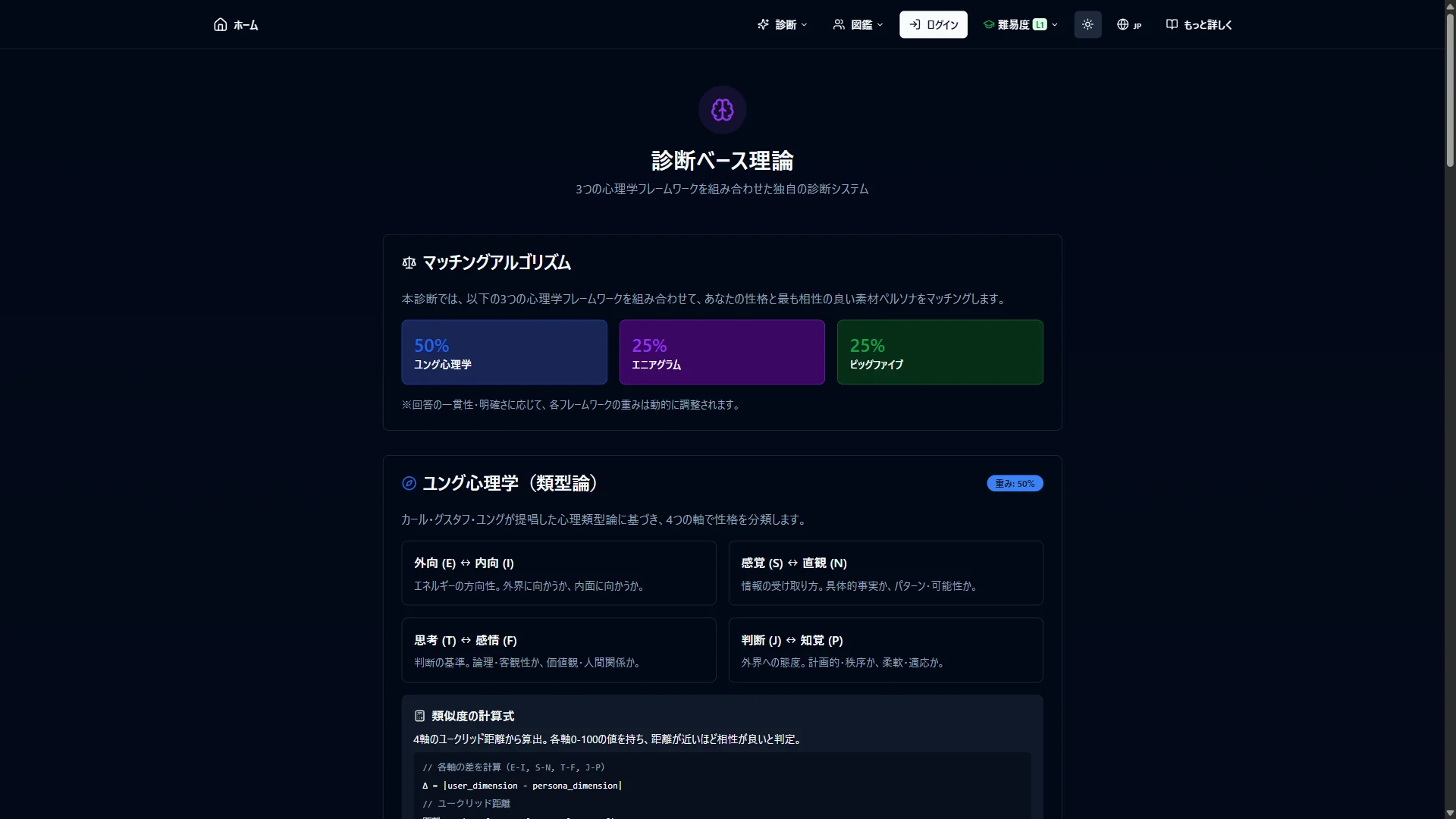Click the blue 50% ユング心理学 card
This screenshot has width=1456, height=819.
pyautogui.click(x=504, y=352)
